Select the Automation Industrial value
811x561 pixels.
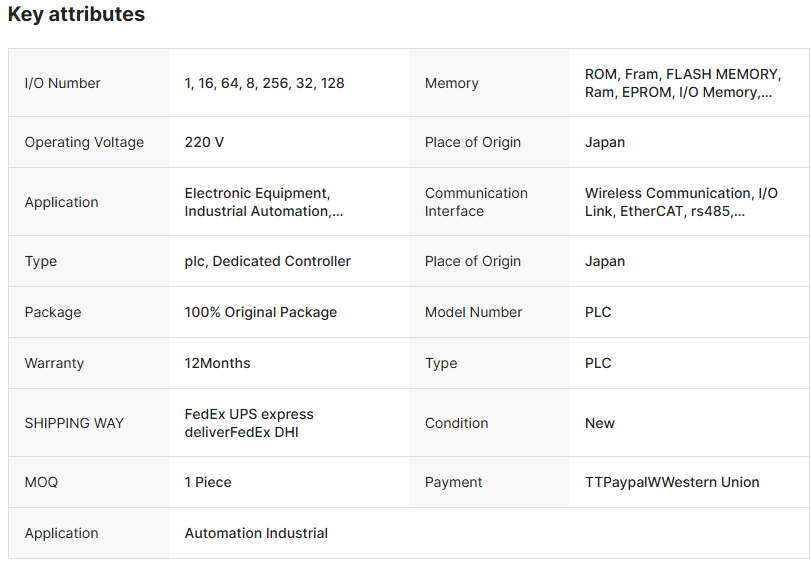click(256, 533)
